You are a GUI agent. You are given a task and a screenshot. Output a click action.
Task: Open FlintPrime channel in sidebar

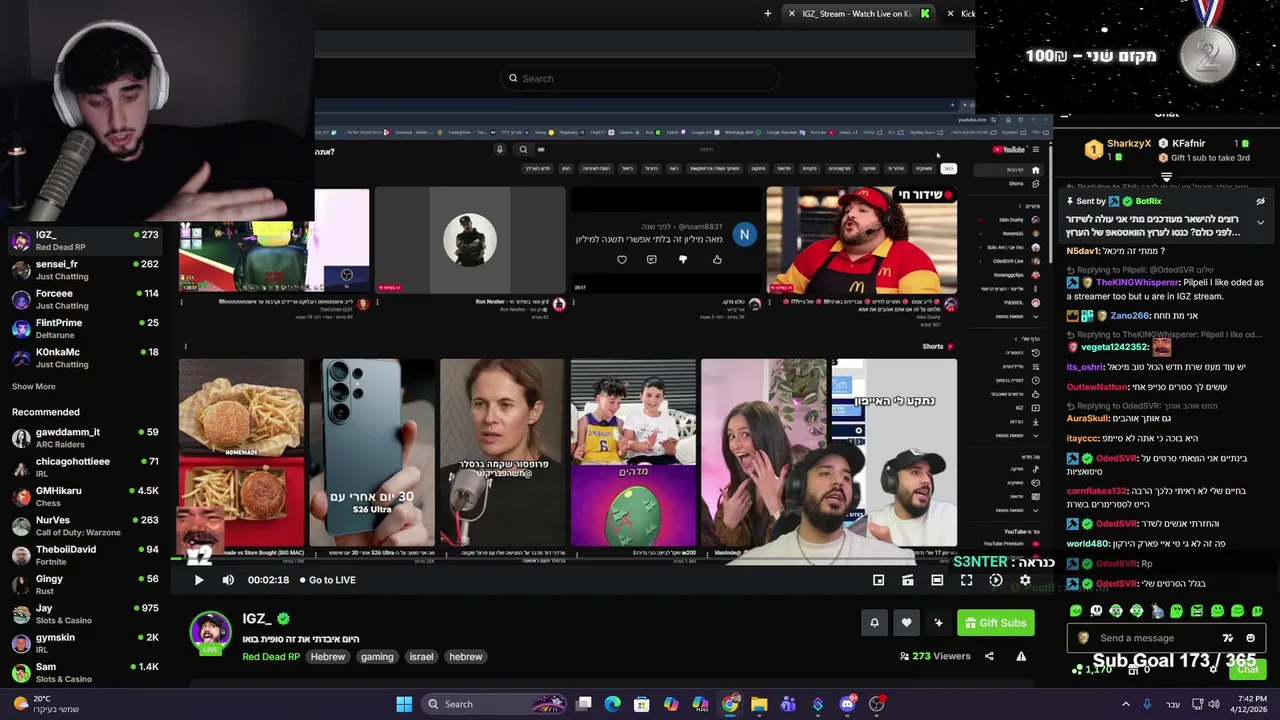pos(84,328)
